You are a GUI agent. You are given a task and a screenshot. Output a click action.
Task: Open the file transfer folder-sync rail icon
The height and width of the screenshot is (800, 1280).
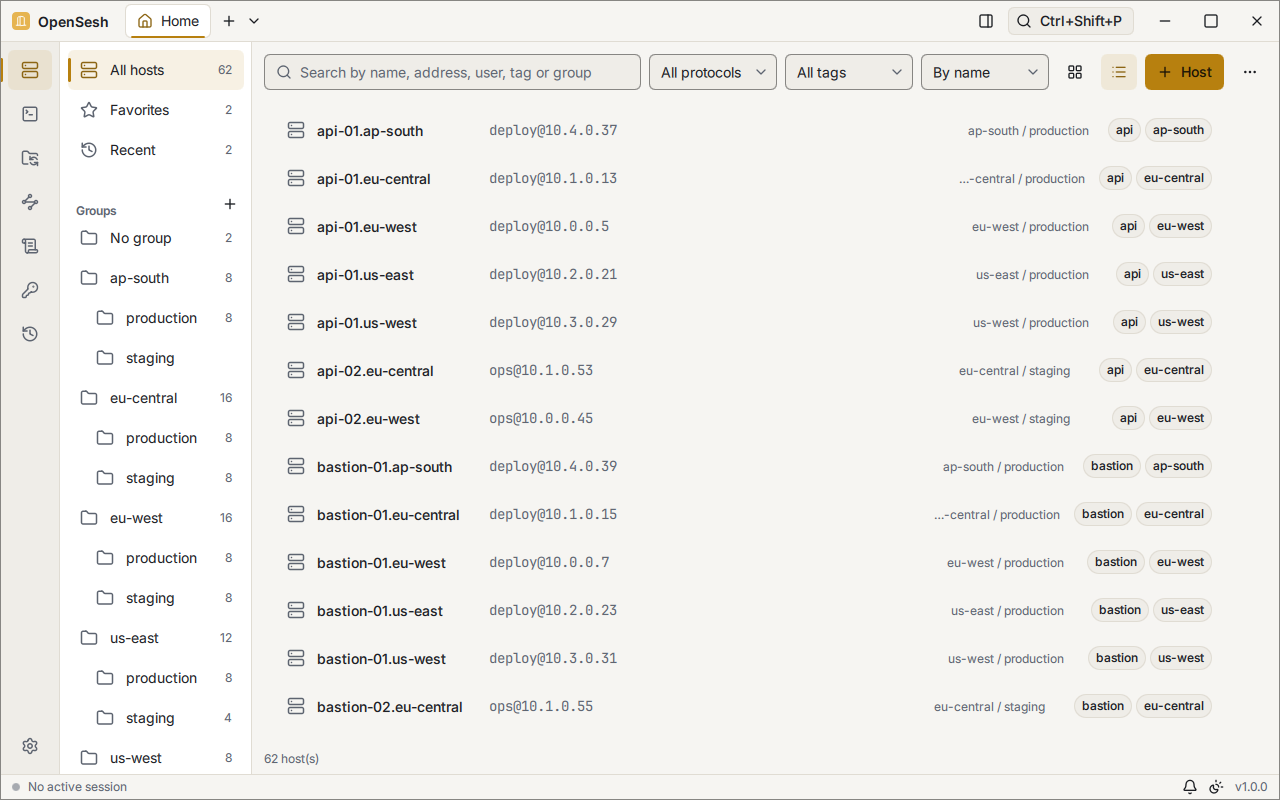(30, 158)
